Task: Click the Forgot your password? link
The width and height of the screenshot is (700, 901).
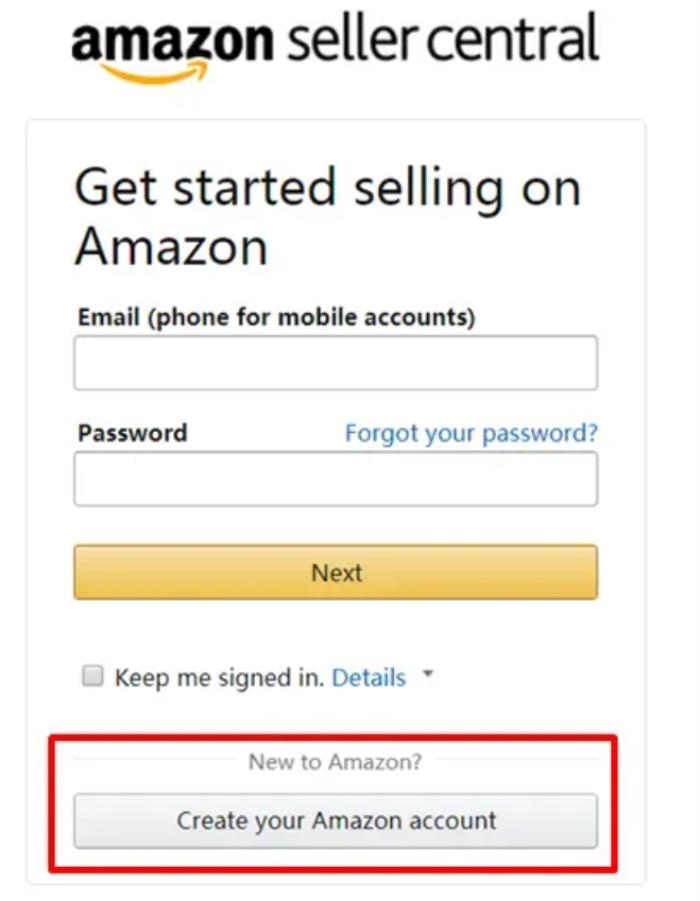Action: coord(471,433)
